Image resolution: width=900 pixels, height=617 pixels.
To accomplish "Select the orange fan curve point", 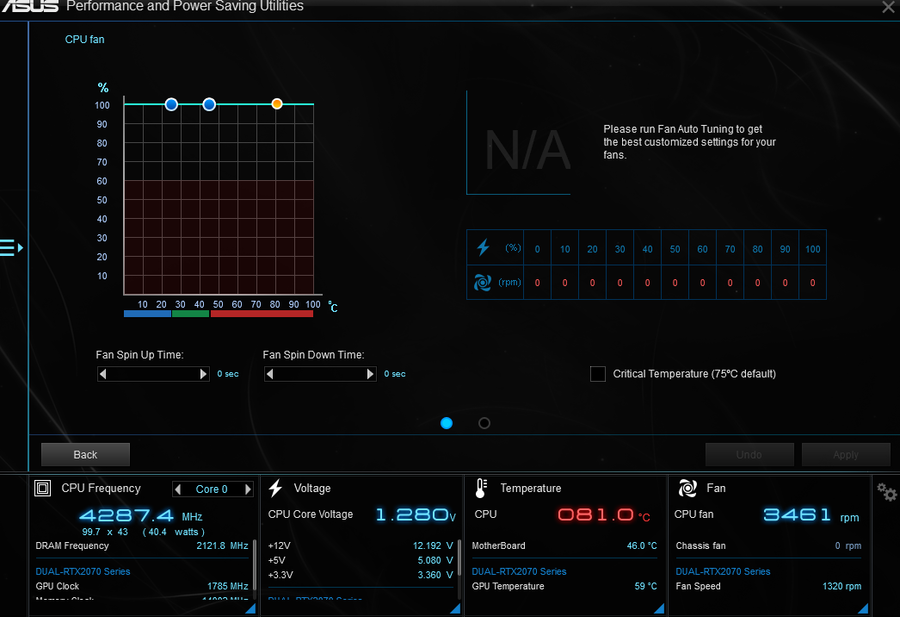I will pos(277,104).
